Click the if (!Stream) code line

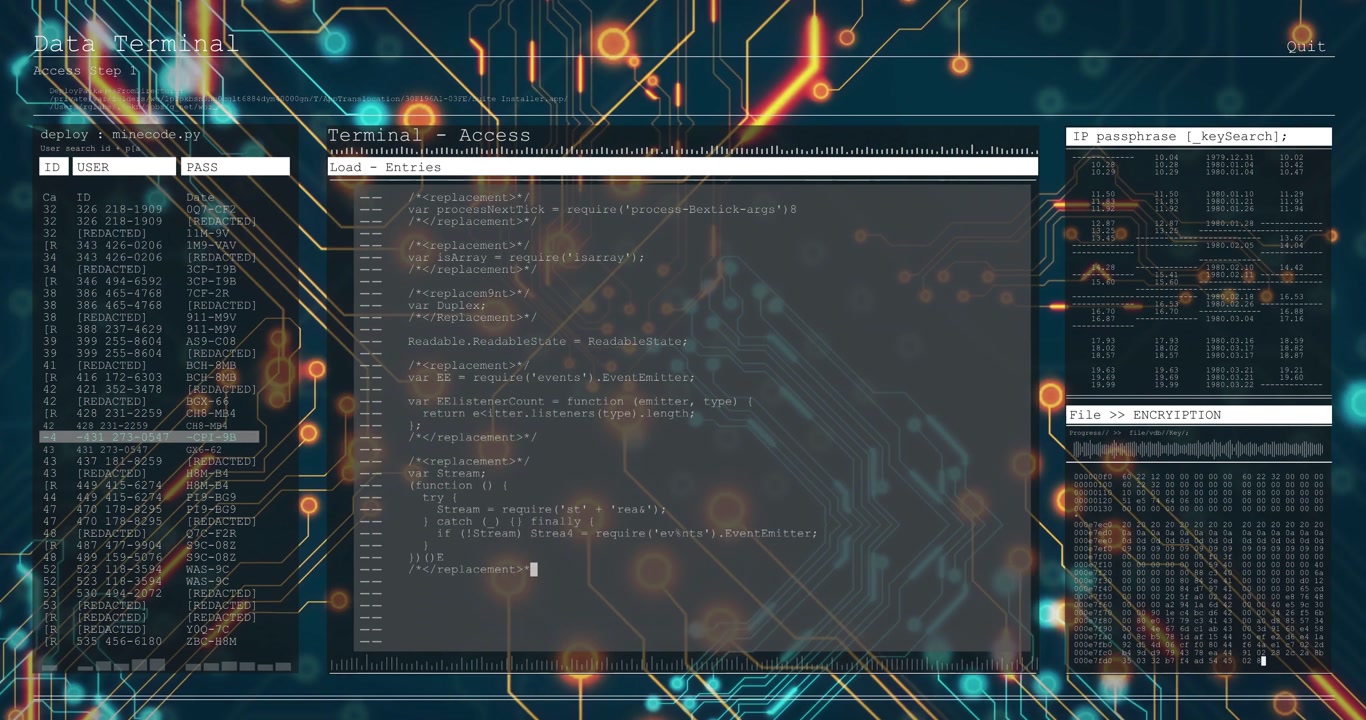coord(627,533)
